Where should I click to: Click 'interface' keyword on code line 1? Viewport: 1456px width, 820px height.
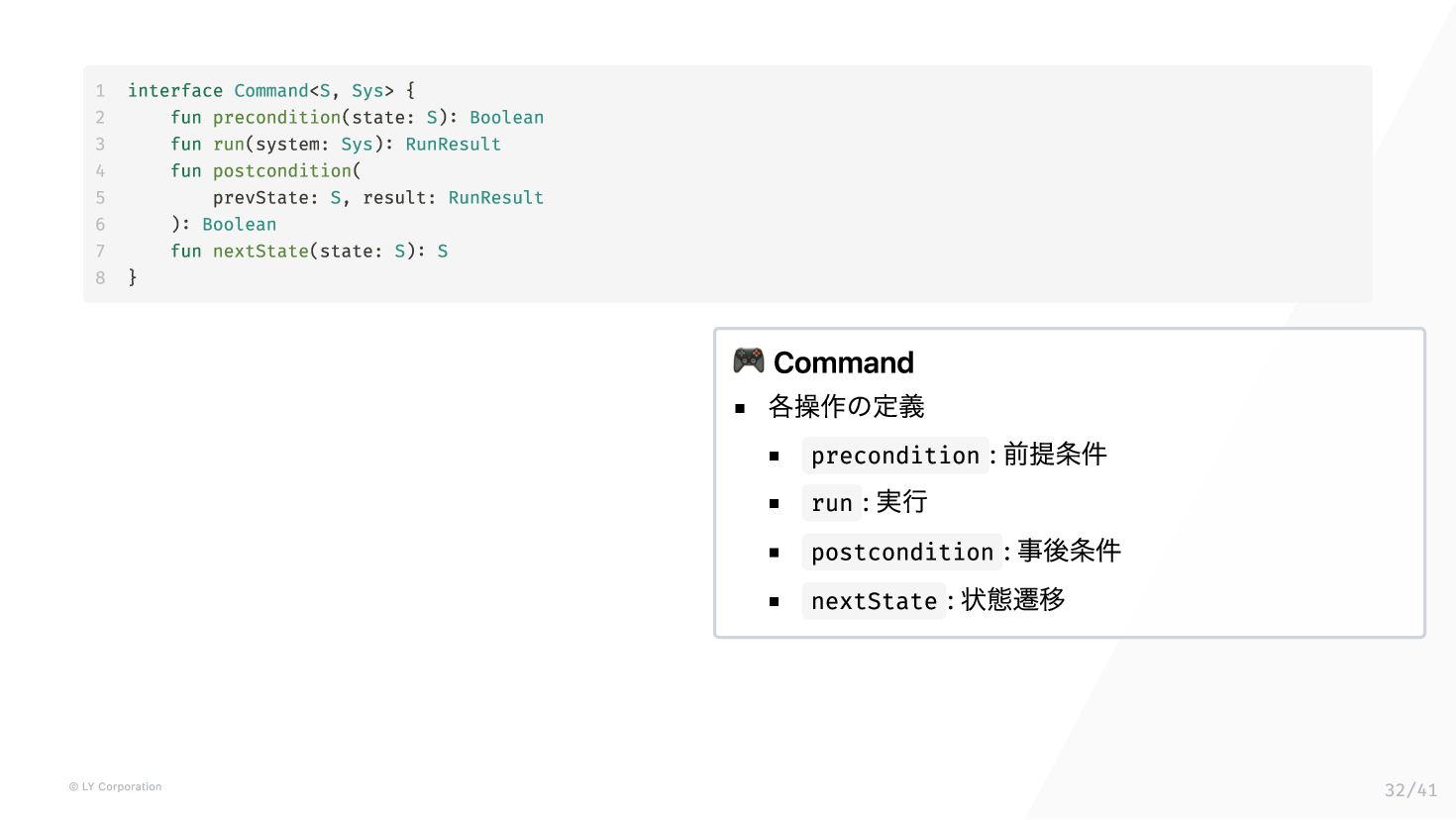pos(175,90)
